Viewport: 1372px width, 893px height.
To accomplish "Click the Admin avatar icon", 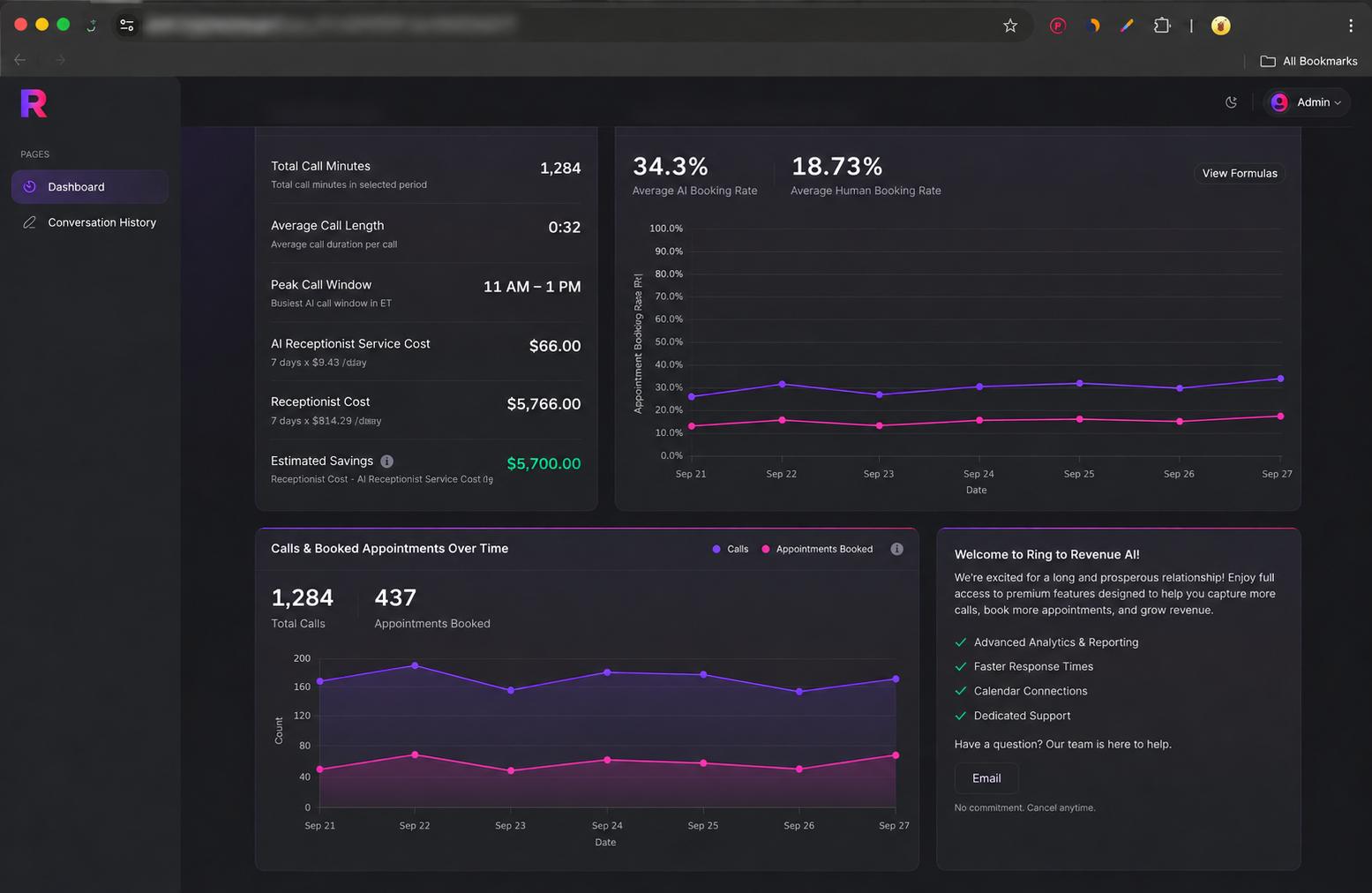I will click(x=1279, y=102).
